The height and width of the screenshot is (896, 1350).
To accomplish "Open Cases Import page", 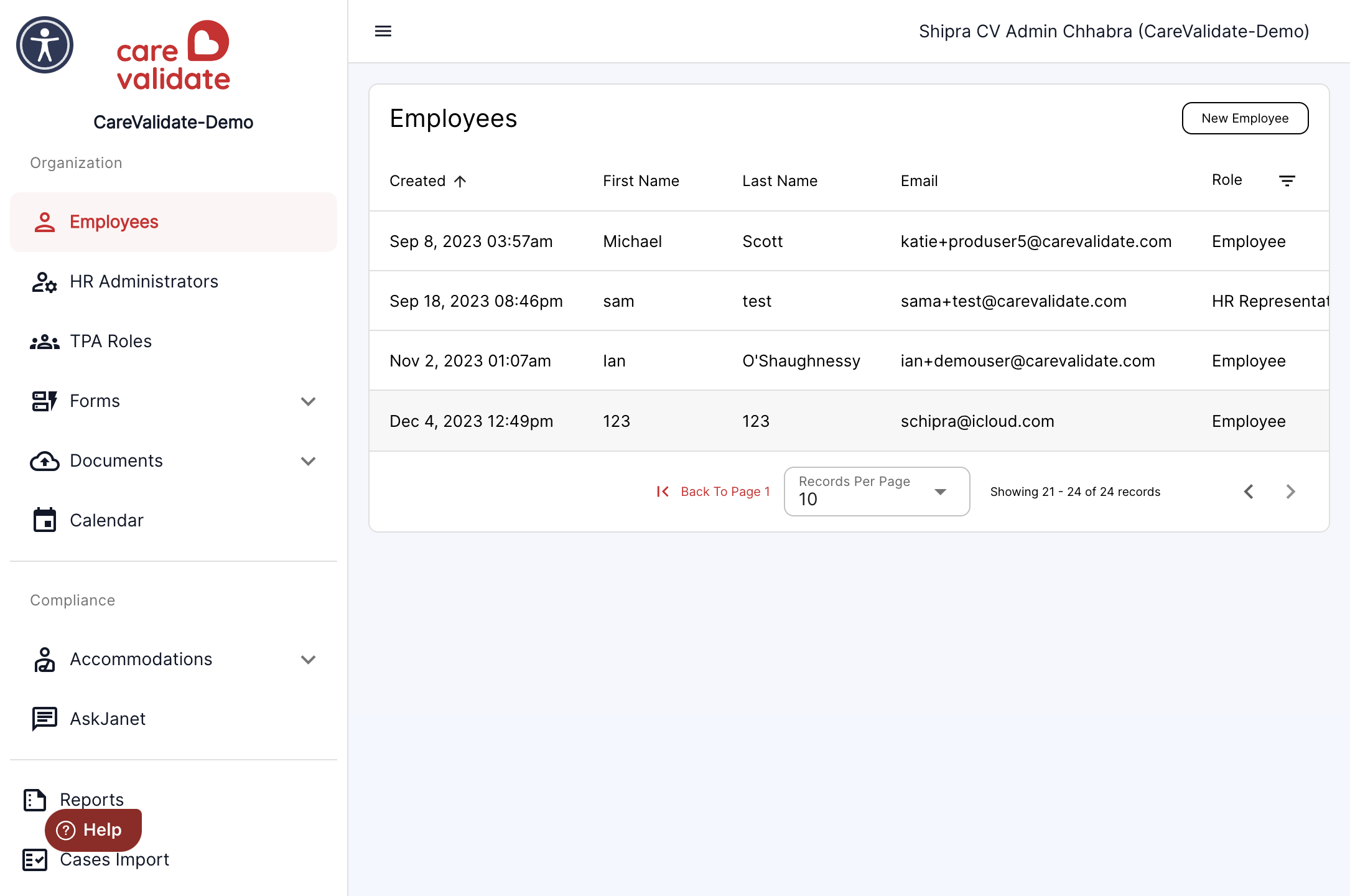I will coord(114,860).
